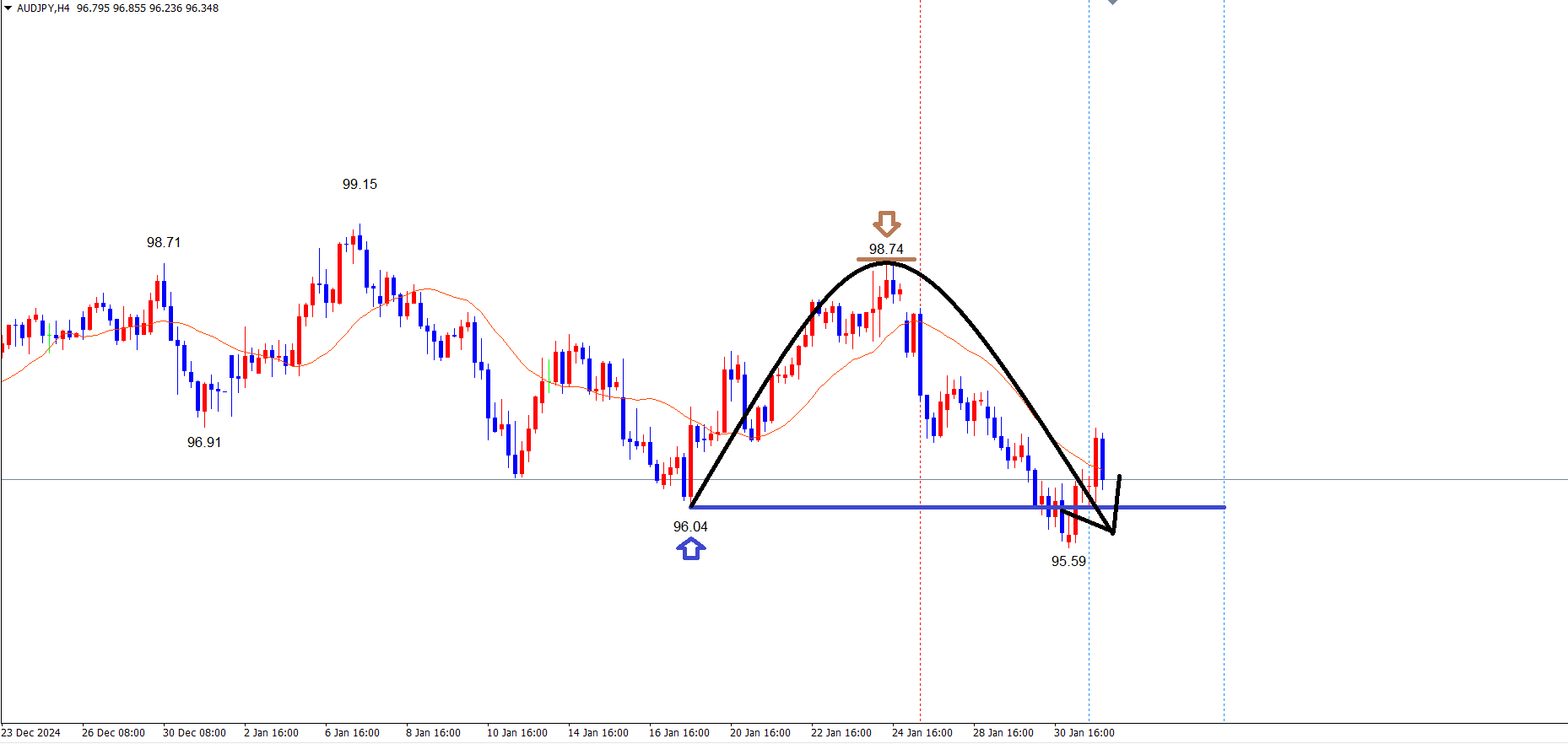Open the chart menu triangle beside AUDJPY,H4
Screen dimensions: 1568x744
pyautogui.click(x=8, y=8)
